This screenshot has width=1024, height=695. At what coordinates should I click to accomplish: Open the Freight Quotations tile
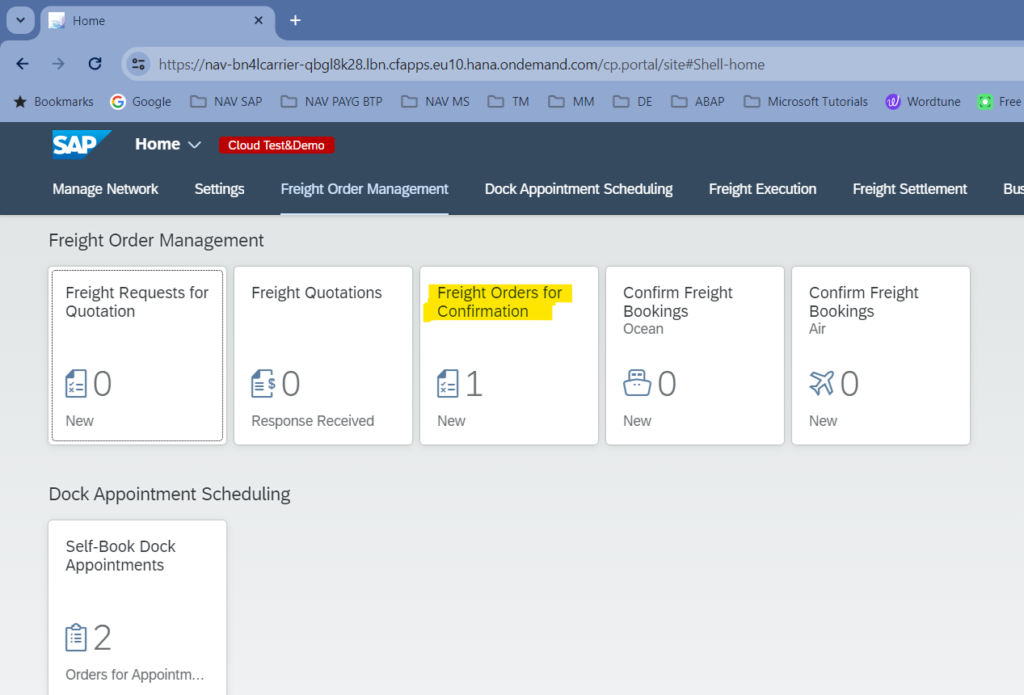click(x=323, y=355)
